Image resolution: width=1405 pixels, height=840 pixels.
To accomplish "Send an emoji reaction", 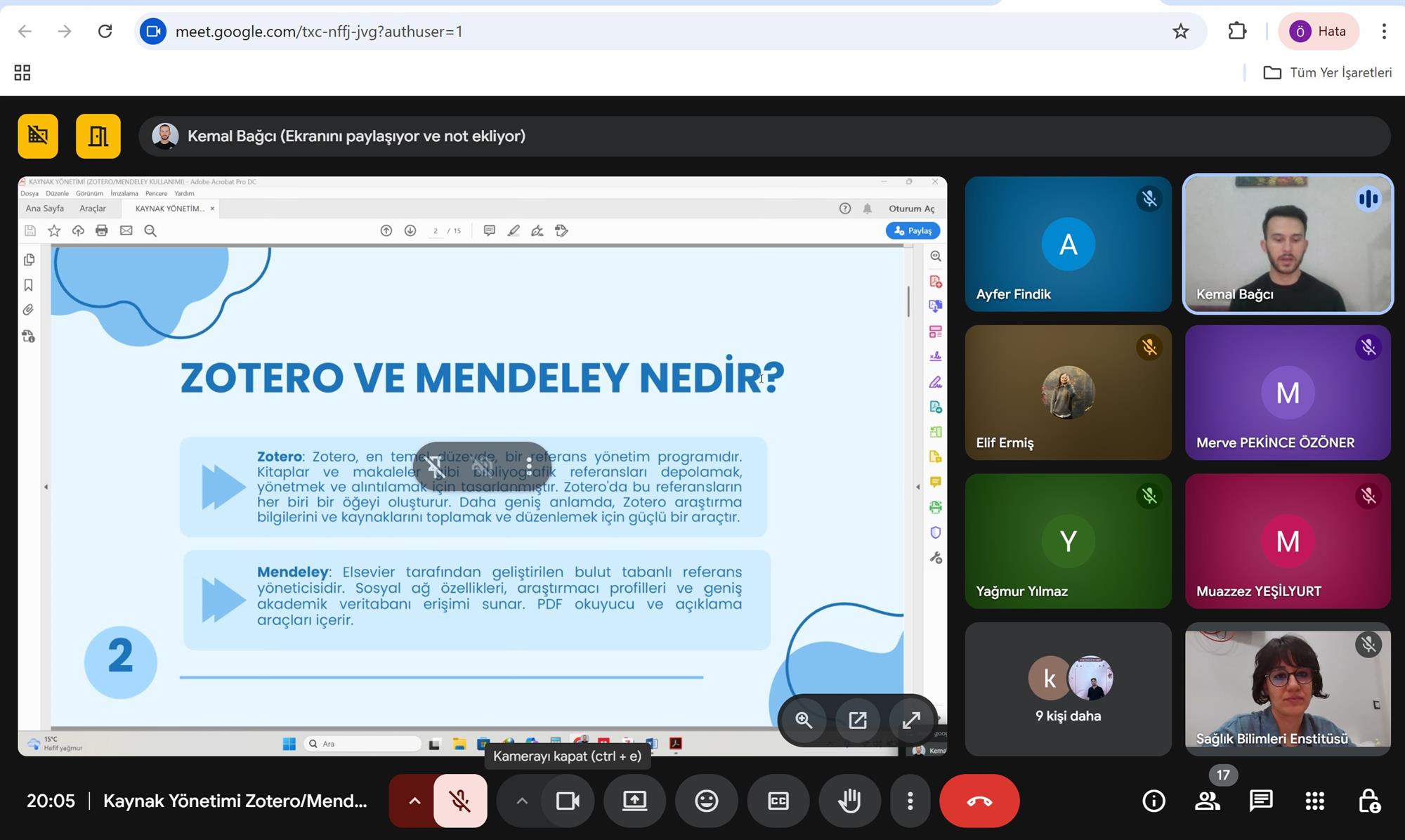I will pos(706,801).
